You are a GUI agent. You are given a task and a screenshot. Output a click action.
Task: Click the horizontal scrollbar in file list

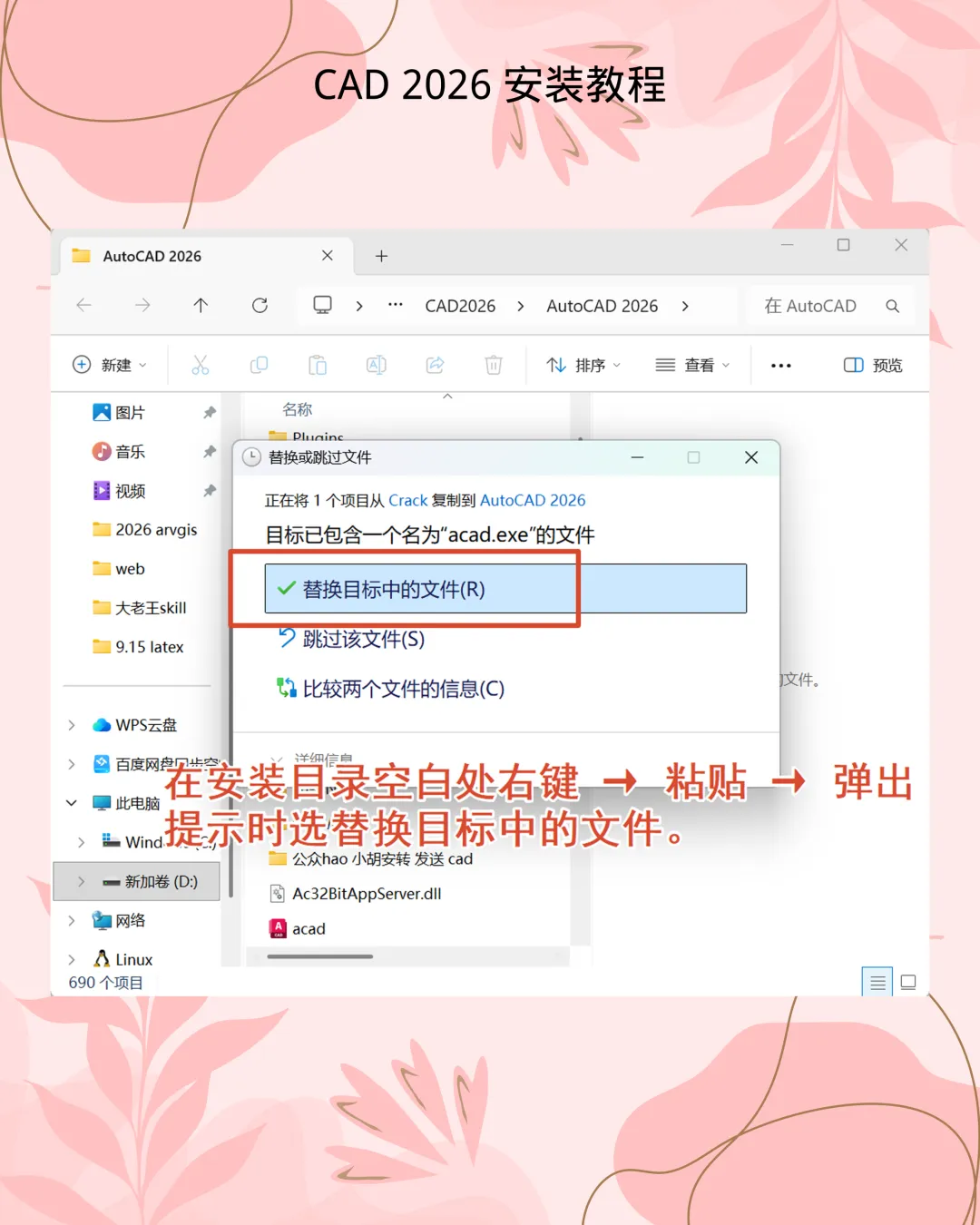point(319,956)
